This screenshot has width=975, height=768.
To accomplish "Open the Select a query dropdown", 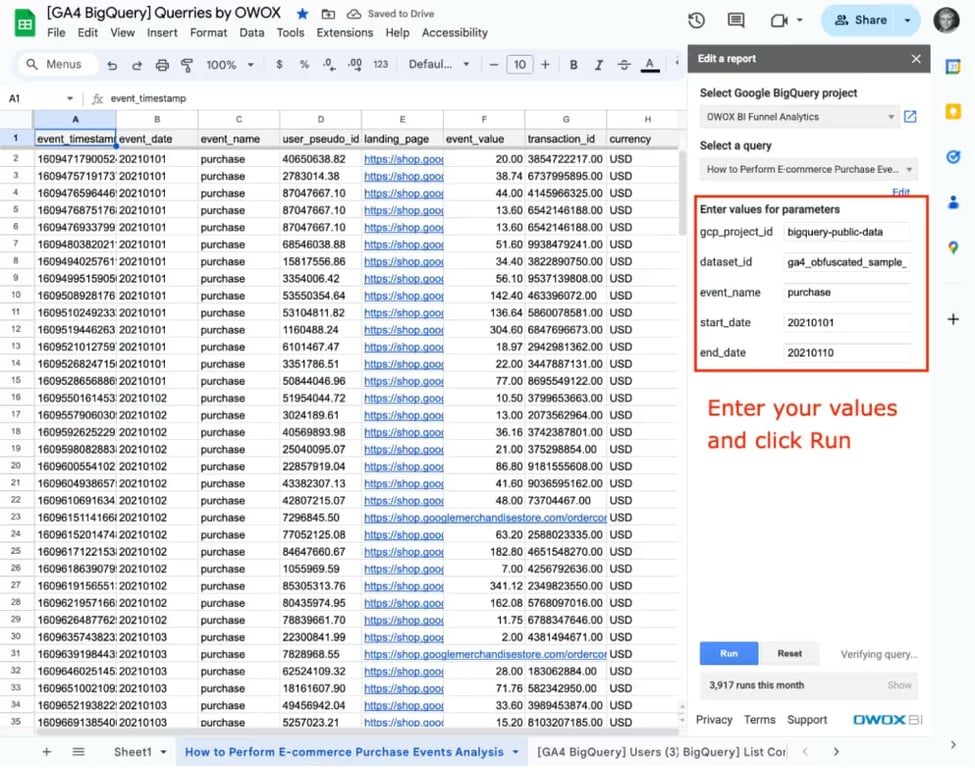I will tap(808, 169).
